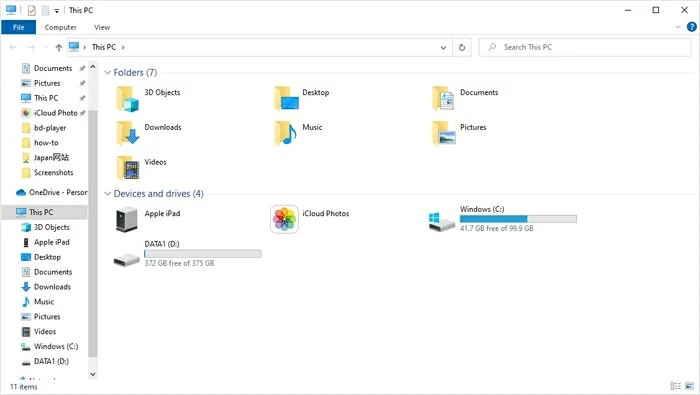The image size is (700, 395).
Task: Click This PC in the address bar
Action: coord(104,47)
